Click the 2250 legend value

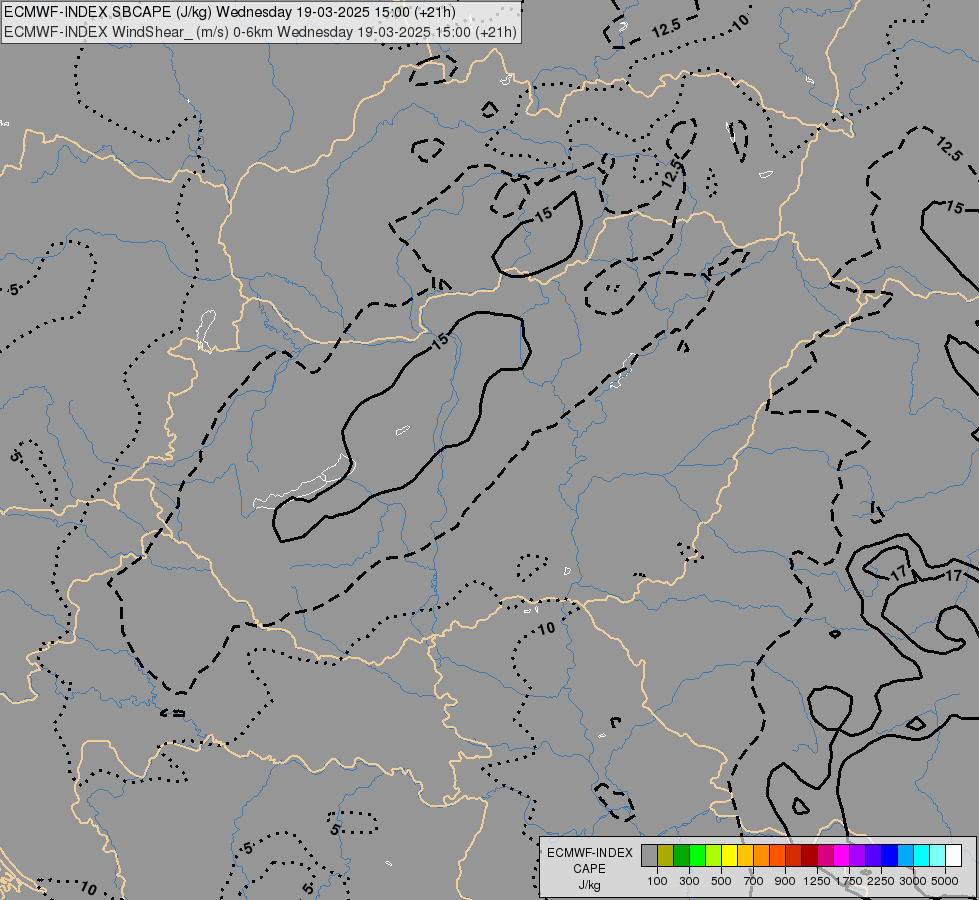coord(881,881)
